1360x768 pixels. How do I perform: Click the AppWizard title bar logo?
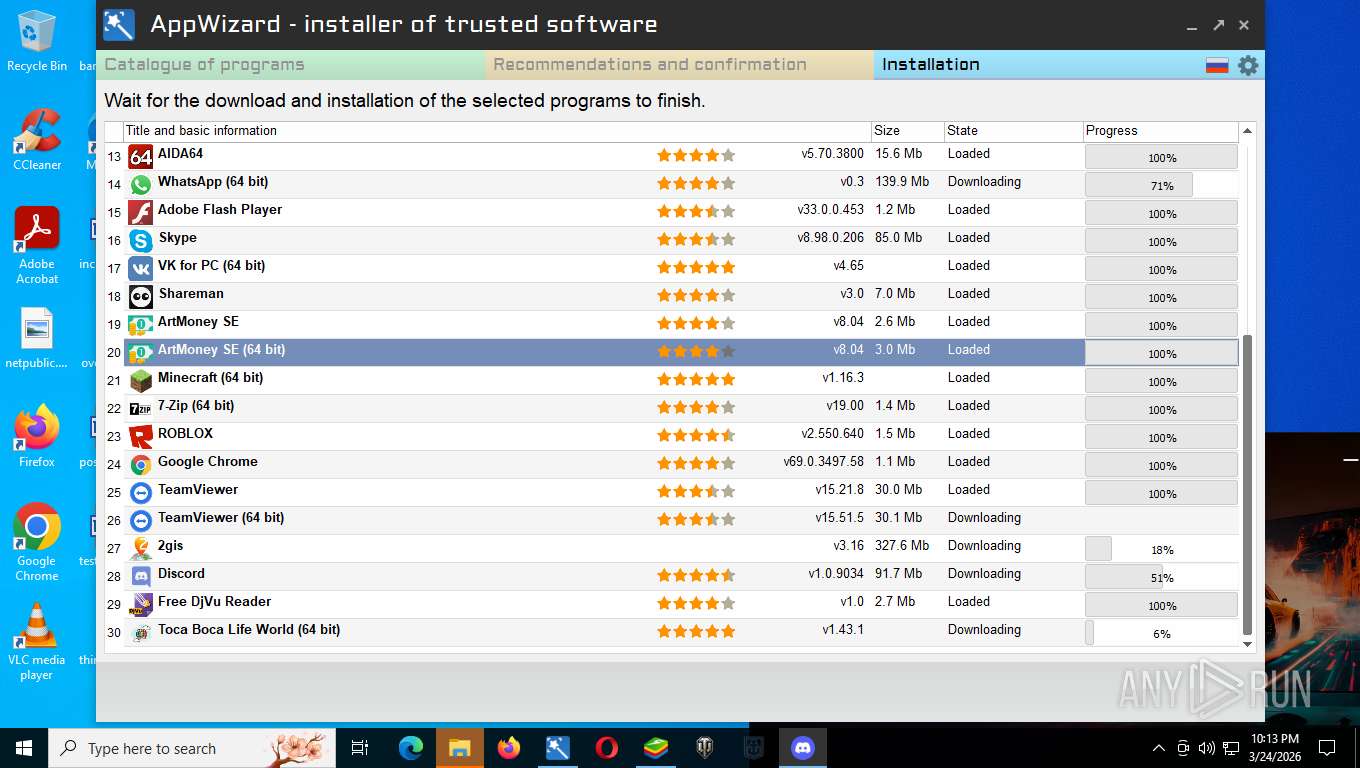point(119,24)
